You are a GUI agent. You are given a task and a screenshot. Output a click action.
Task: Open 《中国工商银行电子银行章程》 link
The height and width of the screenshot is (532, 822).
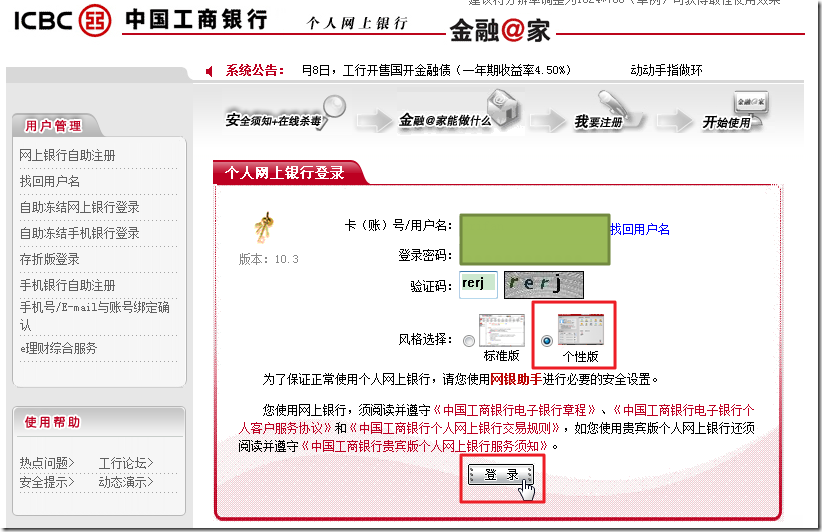514,410
